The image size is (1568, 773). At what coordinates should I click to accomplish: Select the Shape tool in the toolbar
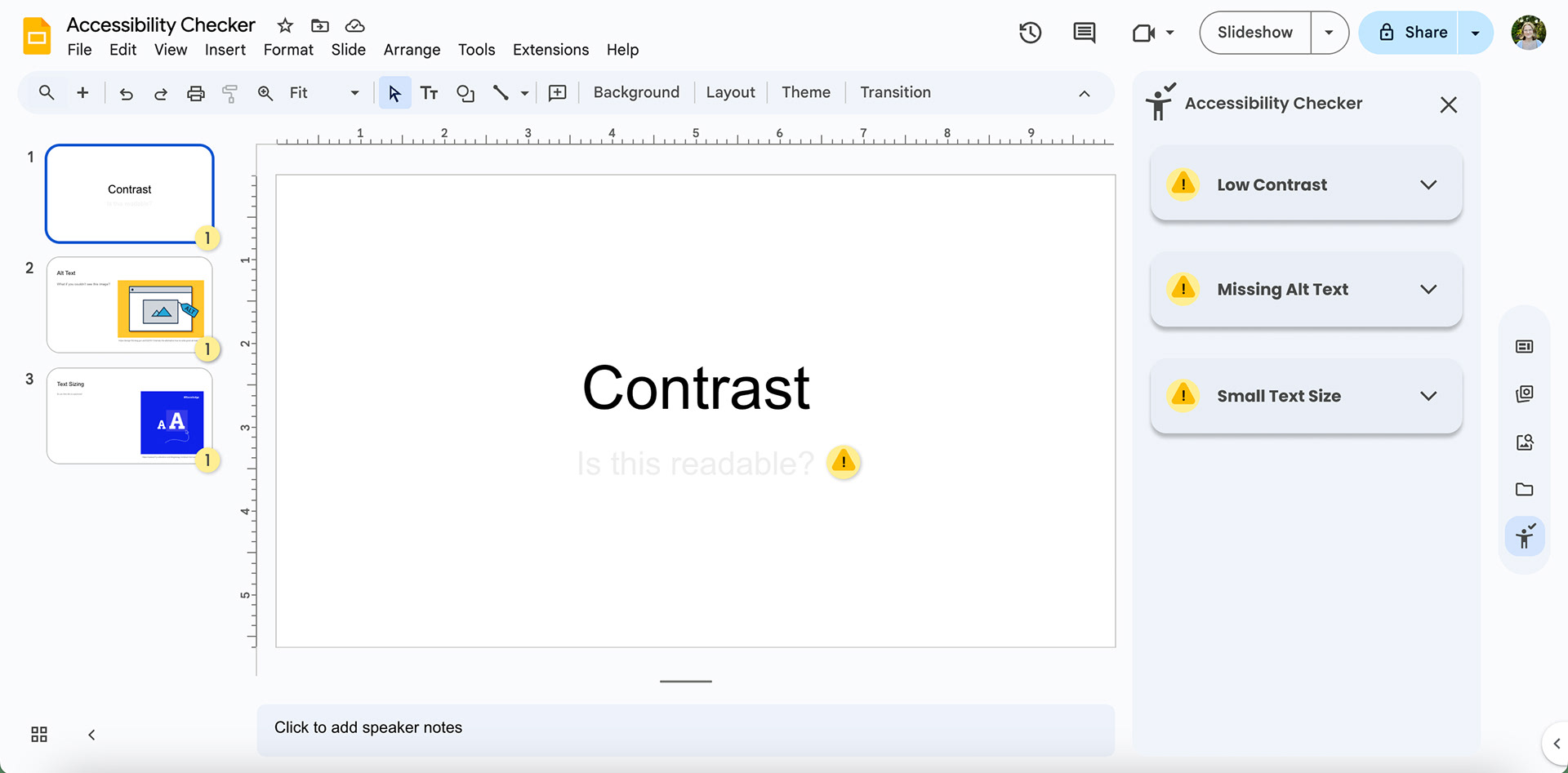[465, 92]
